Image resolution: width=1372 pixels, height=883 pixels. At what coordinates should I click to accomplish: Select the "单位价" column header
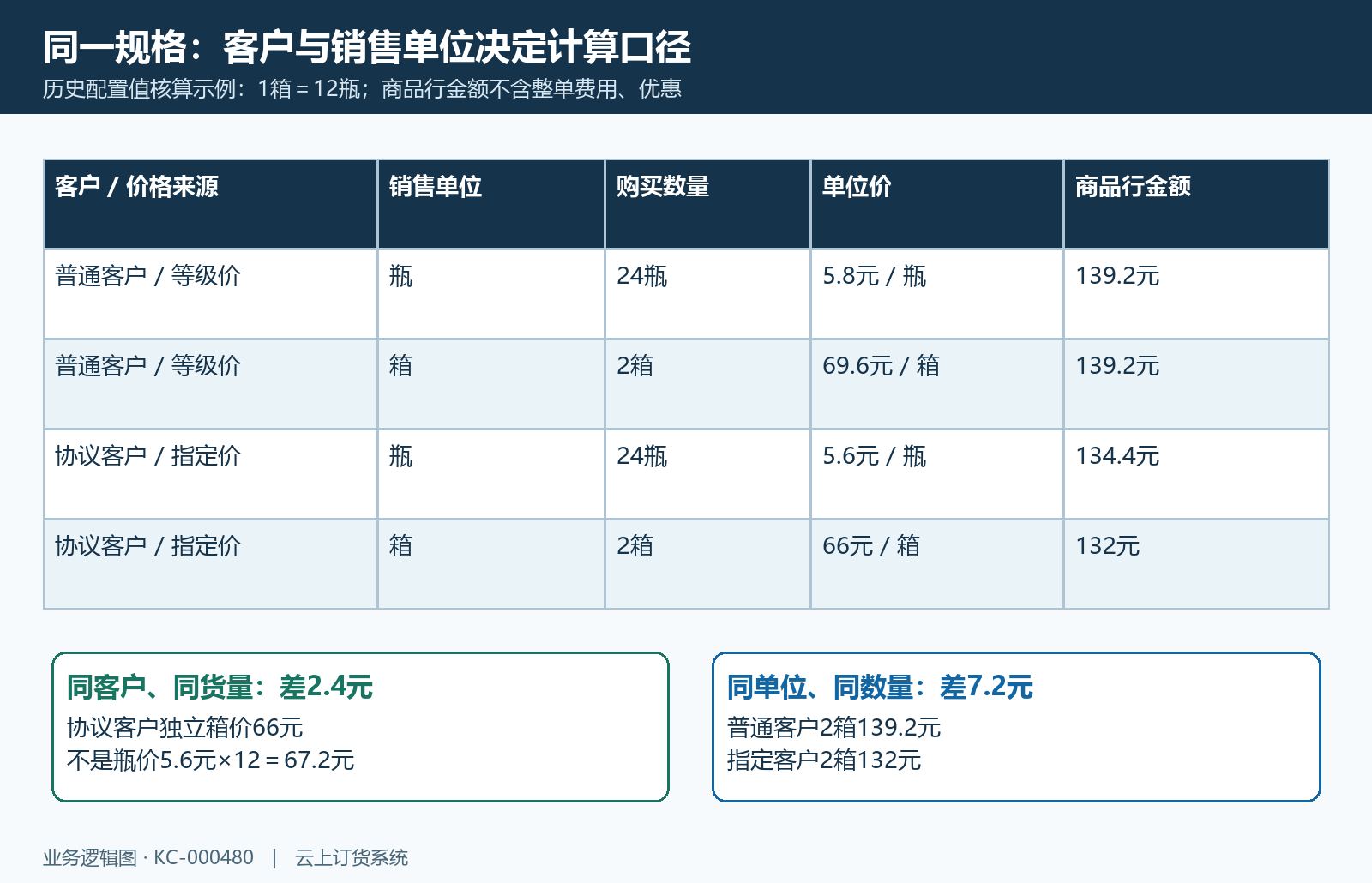pos(857,186)
